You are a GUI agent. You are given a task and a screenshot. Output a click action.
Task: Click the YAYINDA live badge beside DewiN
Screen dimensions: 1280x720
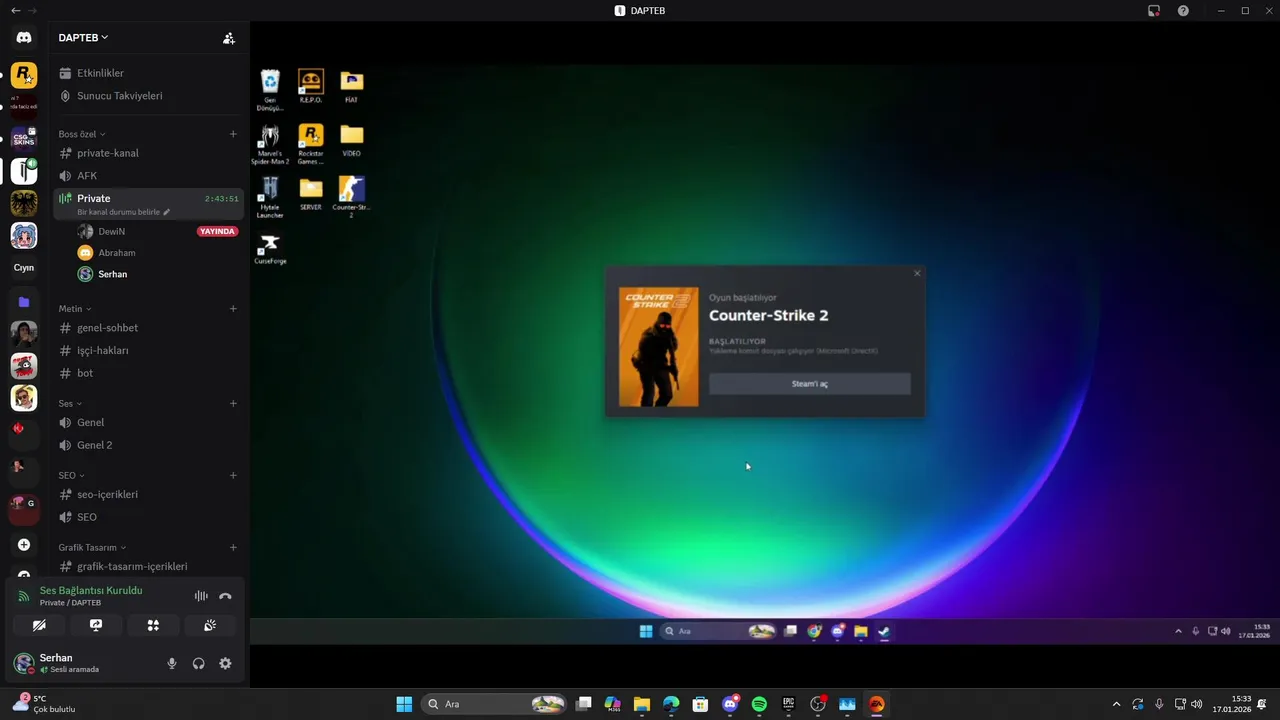coord(218,232)
